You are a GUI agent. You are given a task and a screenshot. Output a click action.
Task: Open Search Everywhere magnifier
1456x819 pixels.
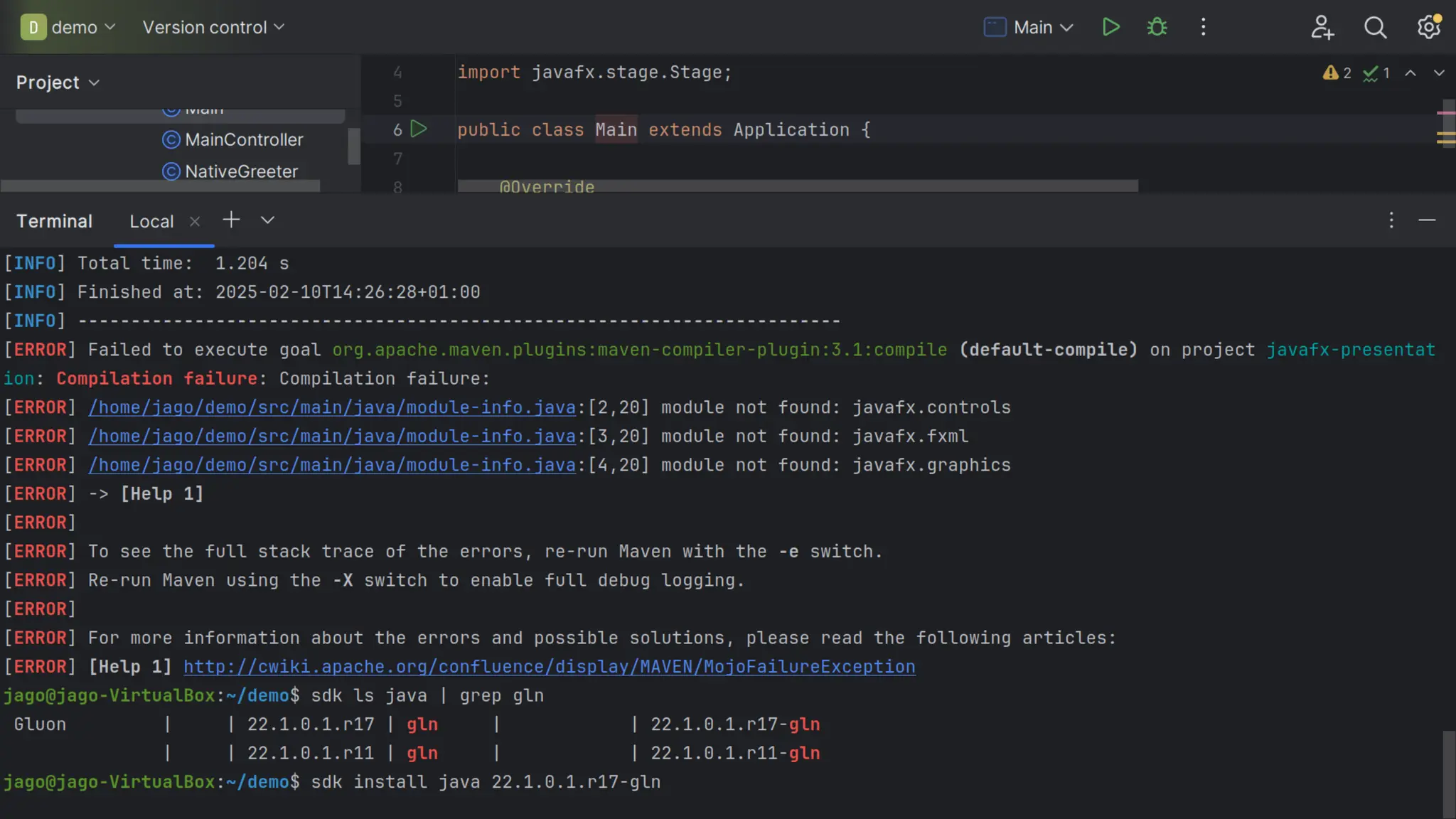click(x=1375, y=27)
